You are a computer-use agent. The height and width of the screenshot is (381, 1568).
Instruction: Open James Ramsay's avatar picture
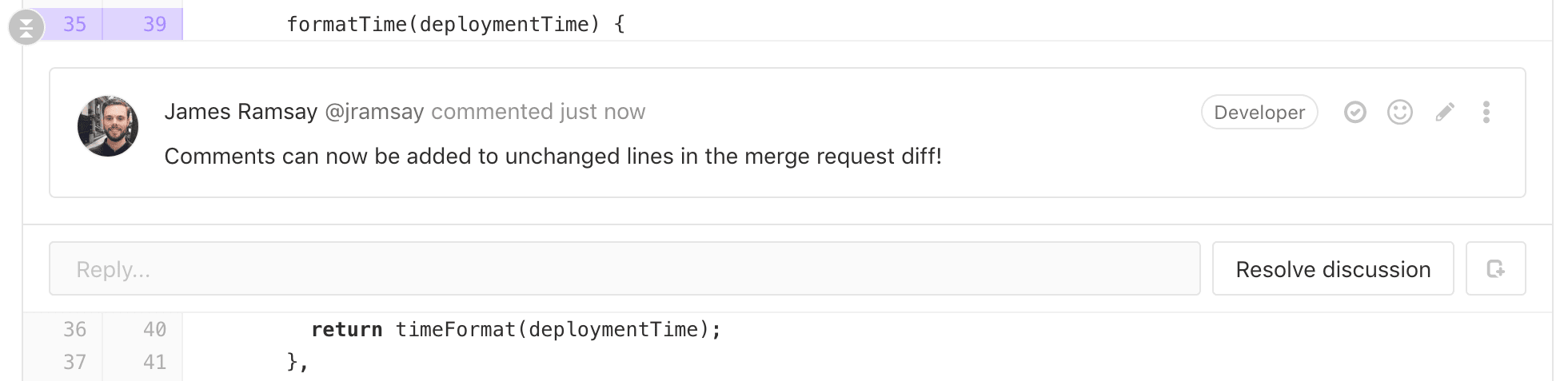tap(108, 126)
